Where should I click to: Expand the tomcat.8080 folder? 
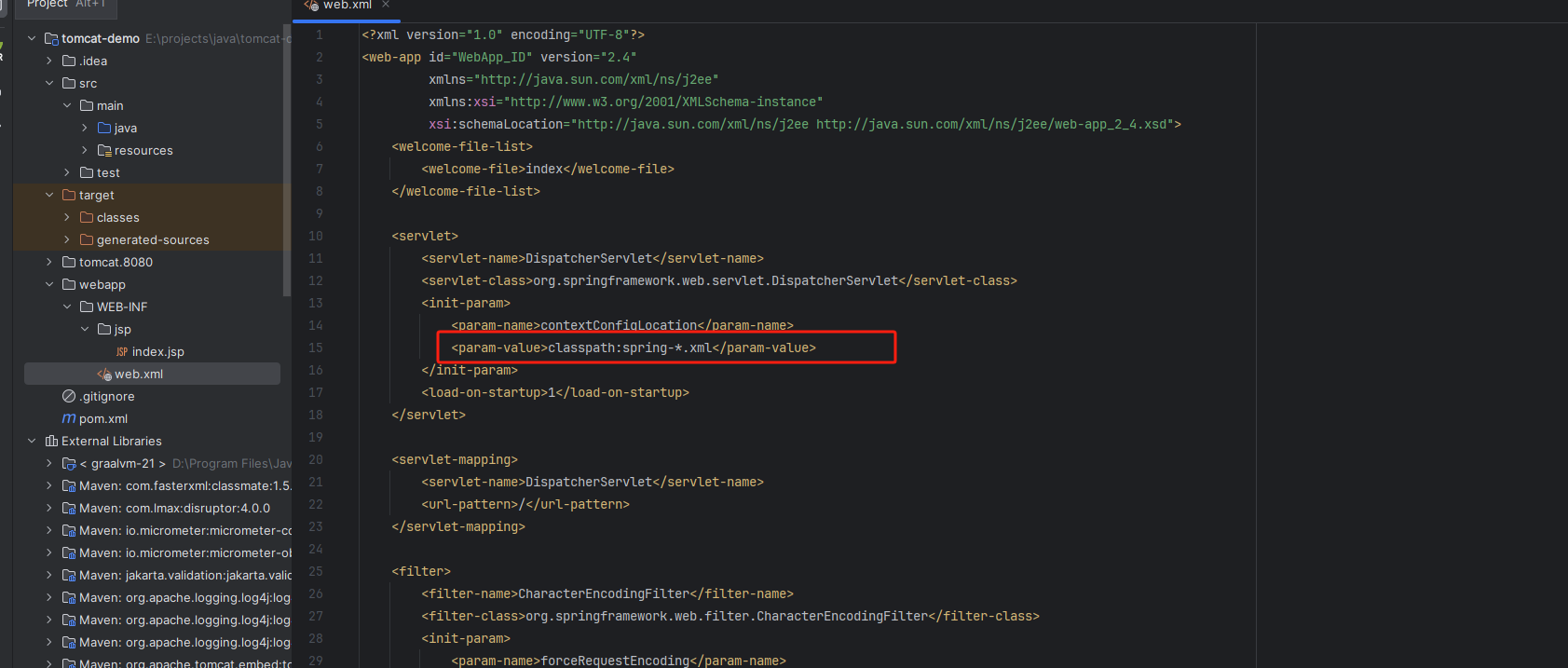coord(49,263)
